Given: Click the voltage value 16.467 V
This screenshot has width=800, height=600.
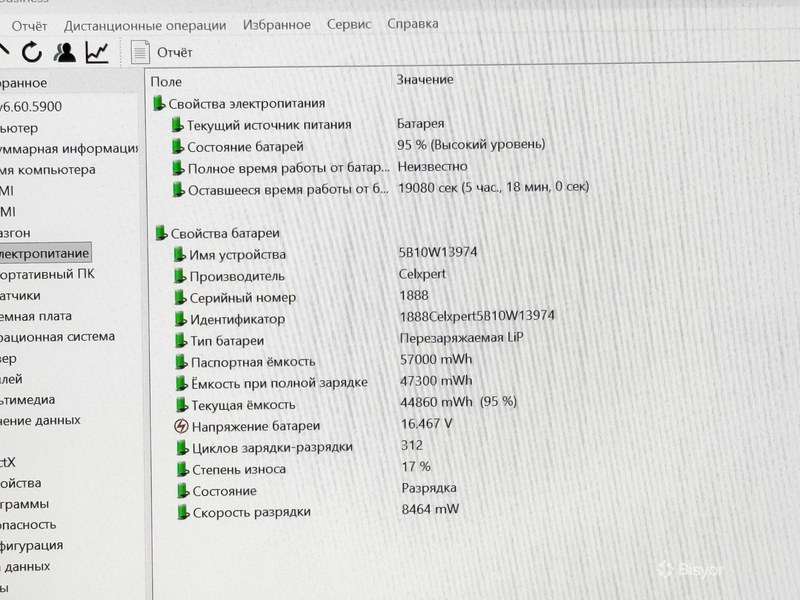Looking at the screenshot, I should 427,423.
